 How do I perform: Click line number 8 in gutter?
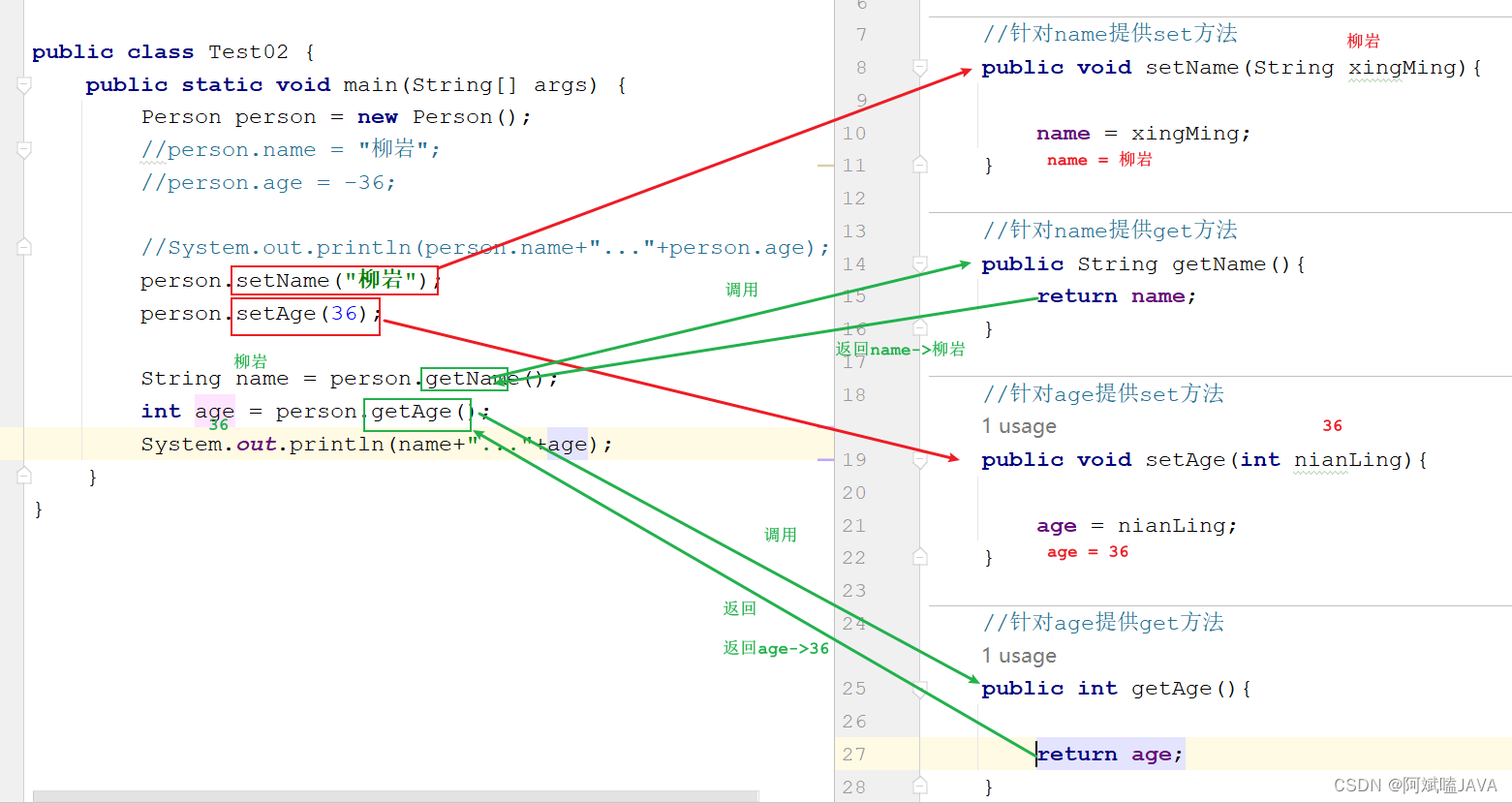point(861,68)
